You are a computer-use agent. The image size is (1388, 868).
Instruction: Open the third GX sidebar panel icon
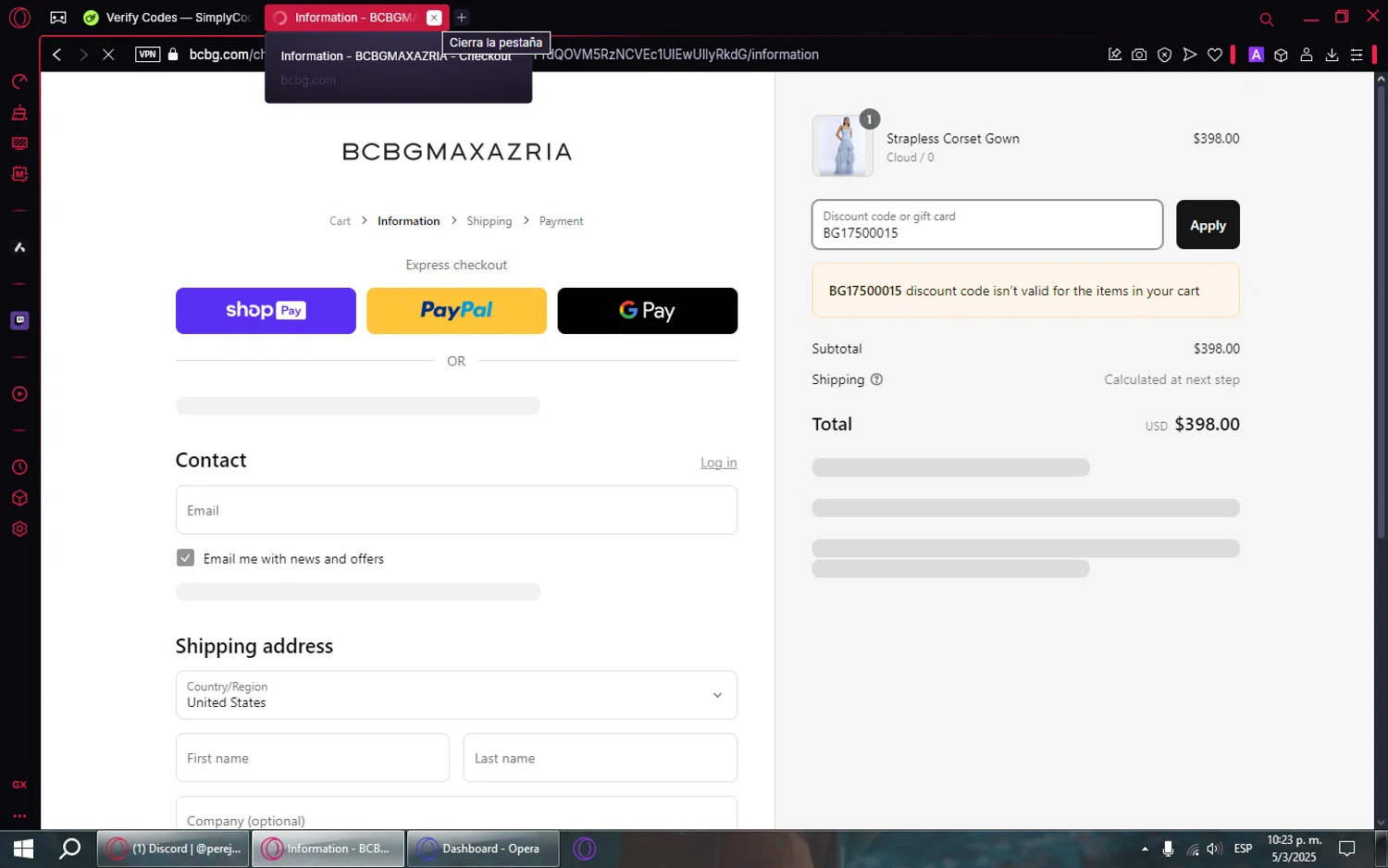[x=19, y=143]
